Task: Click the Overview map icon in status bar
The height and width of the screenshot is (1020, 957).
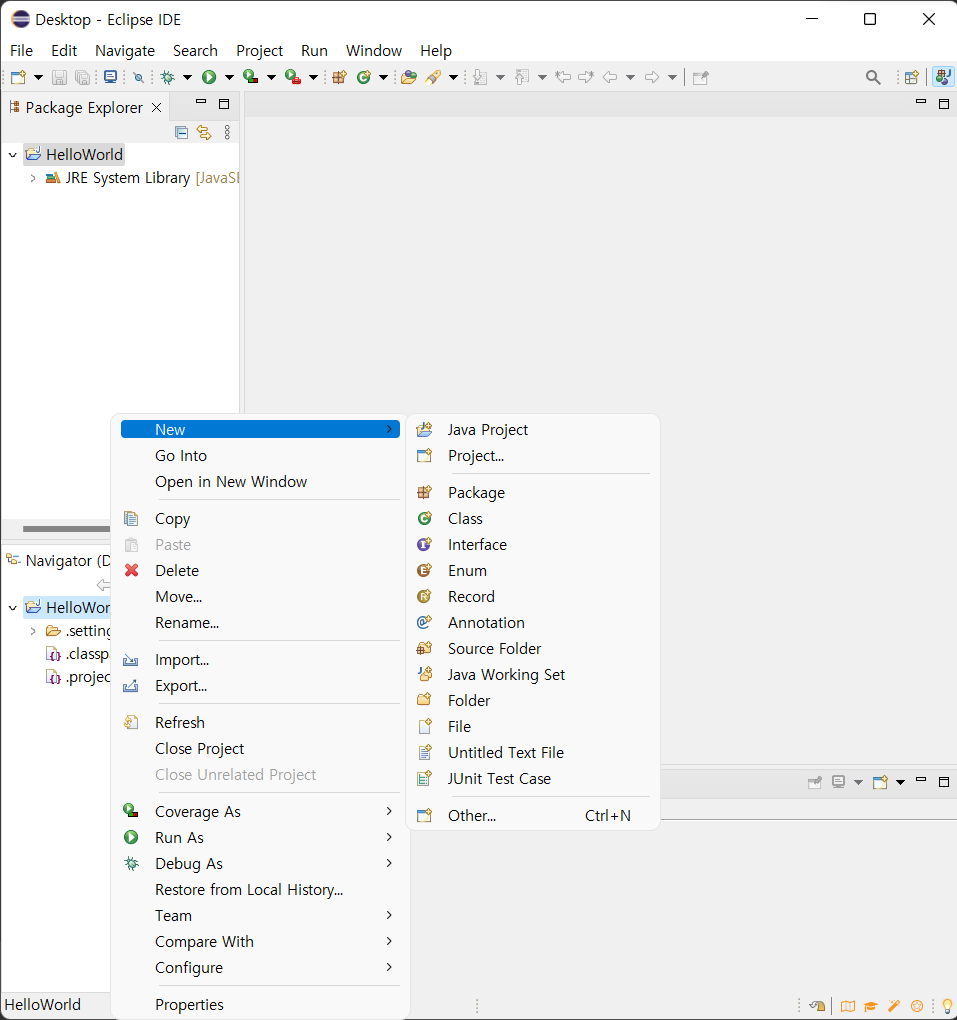Action: pos(848,1006)
